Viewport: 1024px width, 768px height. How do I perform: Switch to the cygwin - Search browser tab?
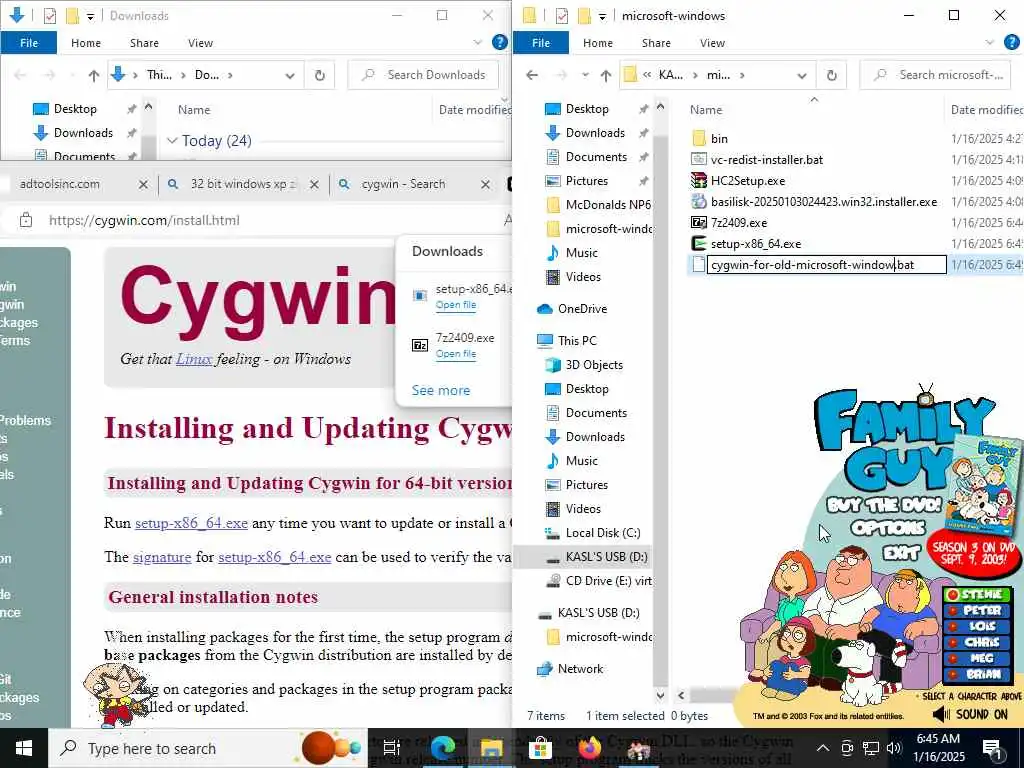coord(413,184)
